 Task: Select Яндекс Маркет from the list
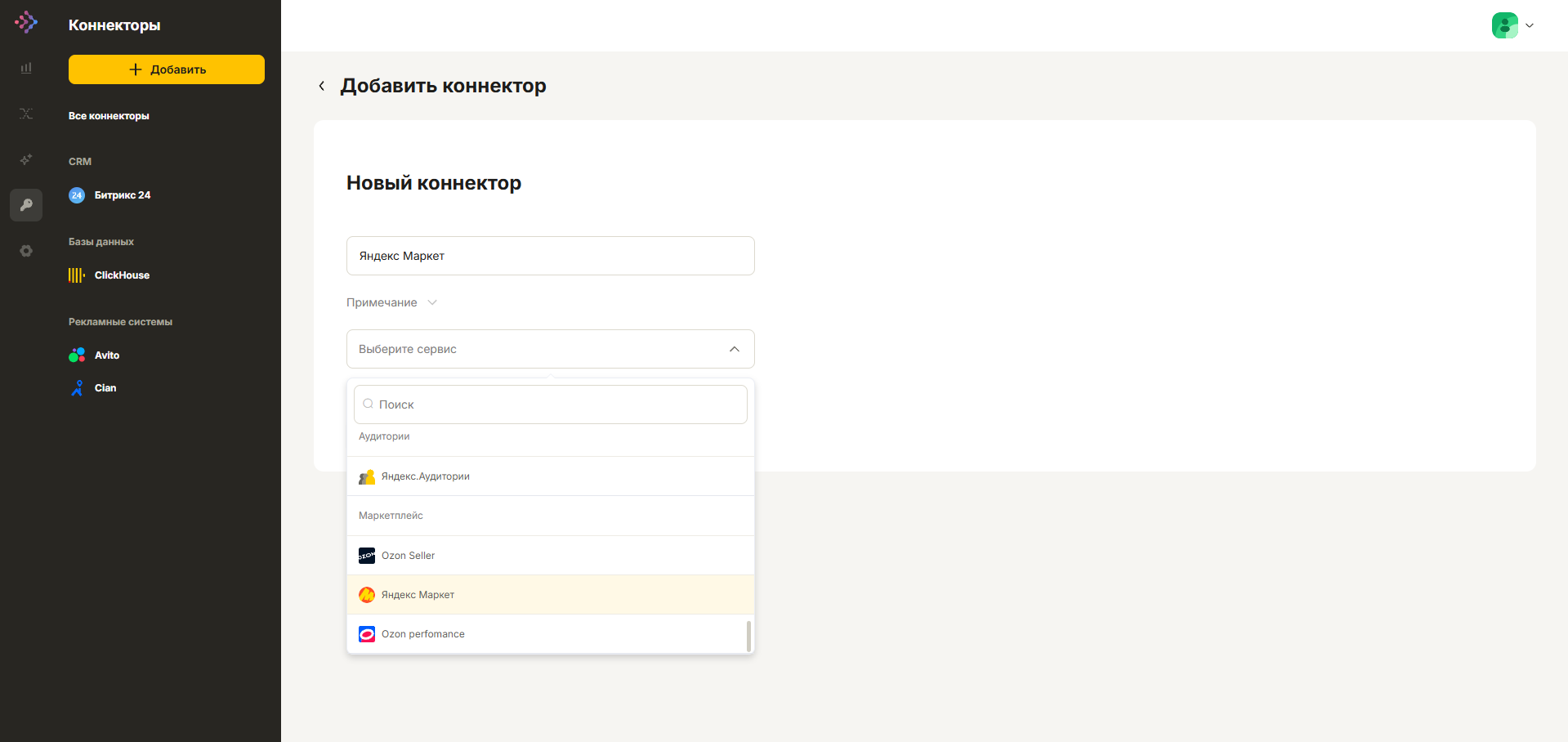[551, 595]
